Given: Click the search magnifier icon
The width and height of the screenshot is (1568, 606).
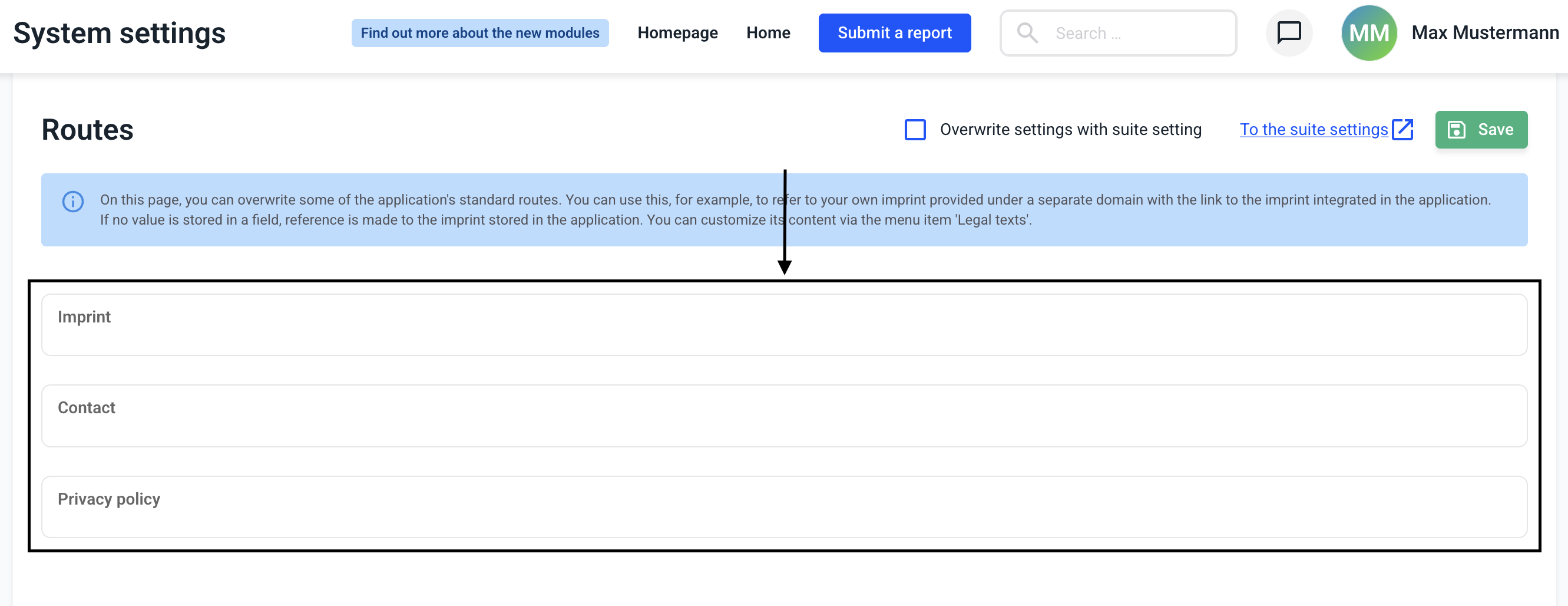Looking at the screenshot, I should click(1027, 33).
